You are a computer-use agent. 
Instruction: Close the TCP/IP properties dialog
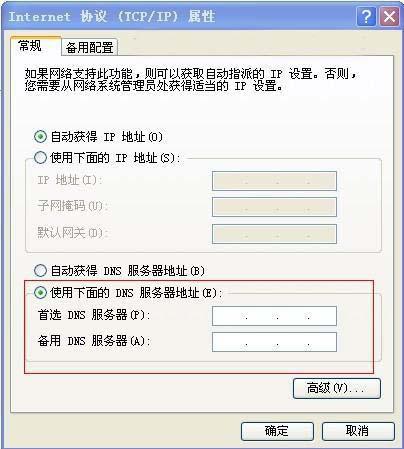[x=389, y=17]
